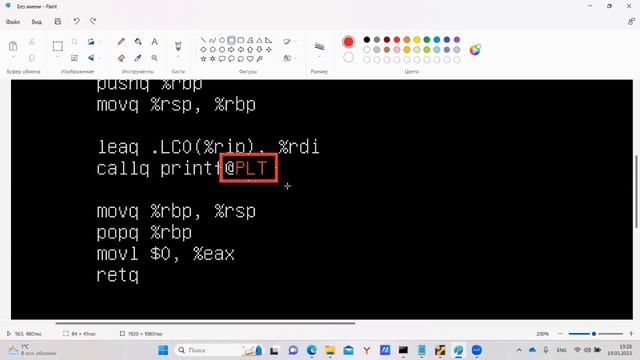Pick the curve shape
The height and width of the screenshot is (360, 640).
coord(212,40)
